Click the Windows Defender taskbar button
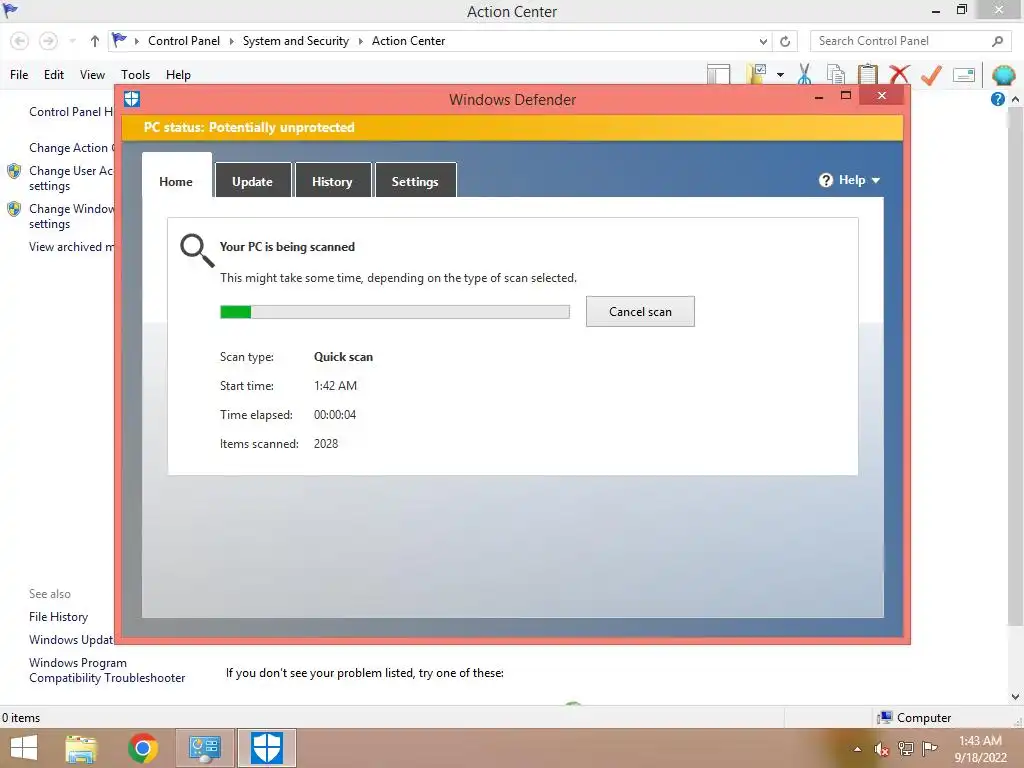The image size is (1024, 768). (x=266, y=748)
